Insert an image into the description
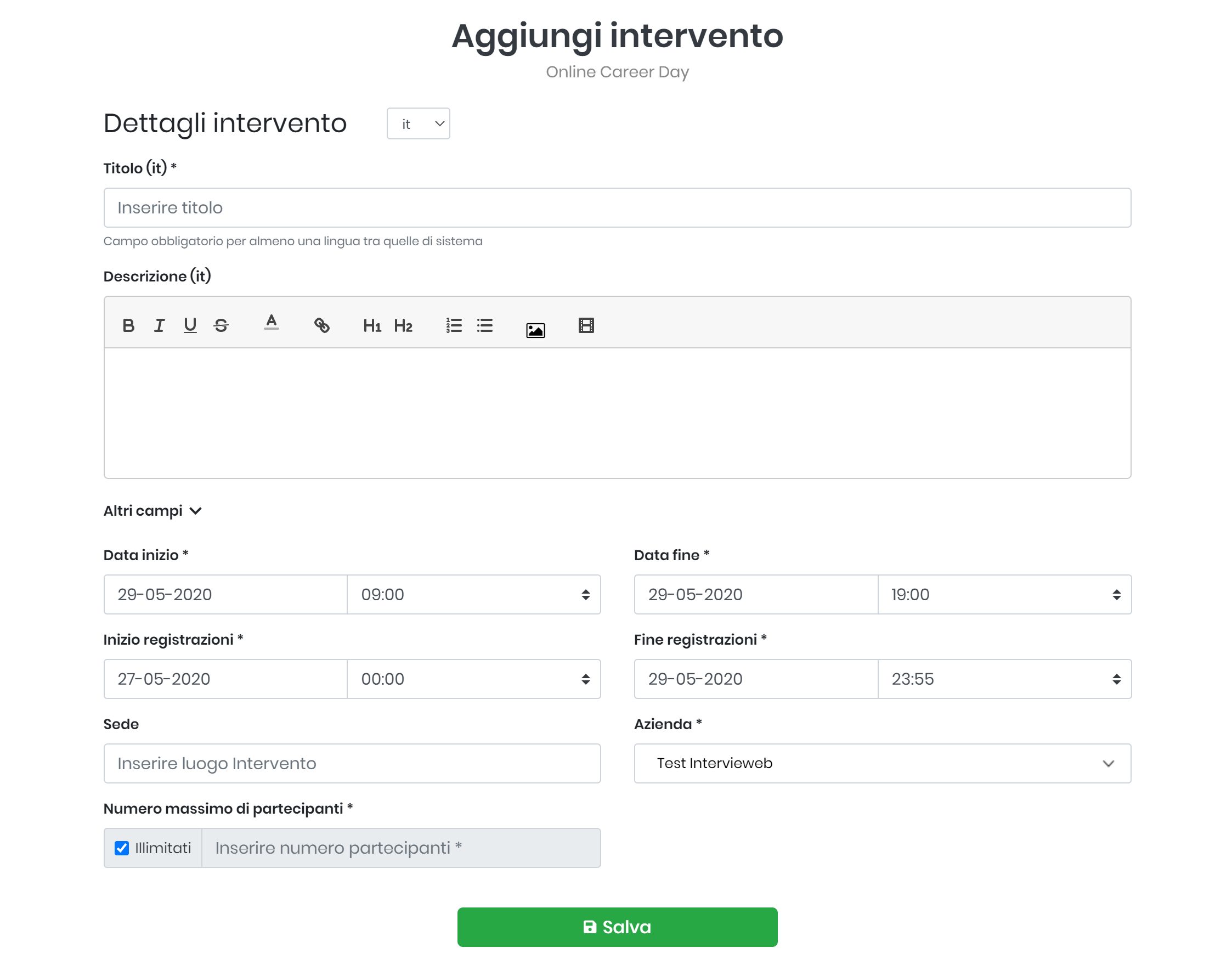This screenshot has width=1232, height=953. pos(535,330)
